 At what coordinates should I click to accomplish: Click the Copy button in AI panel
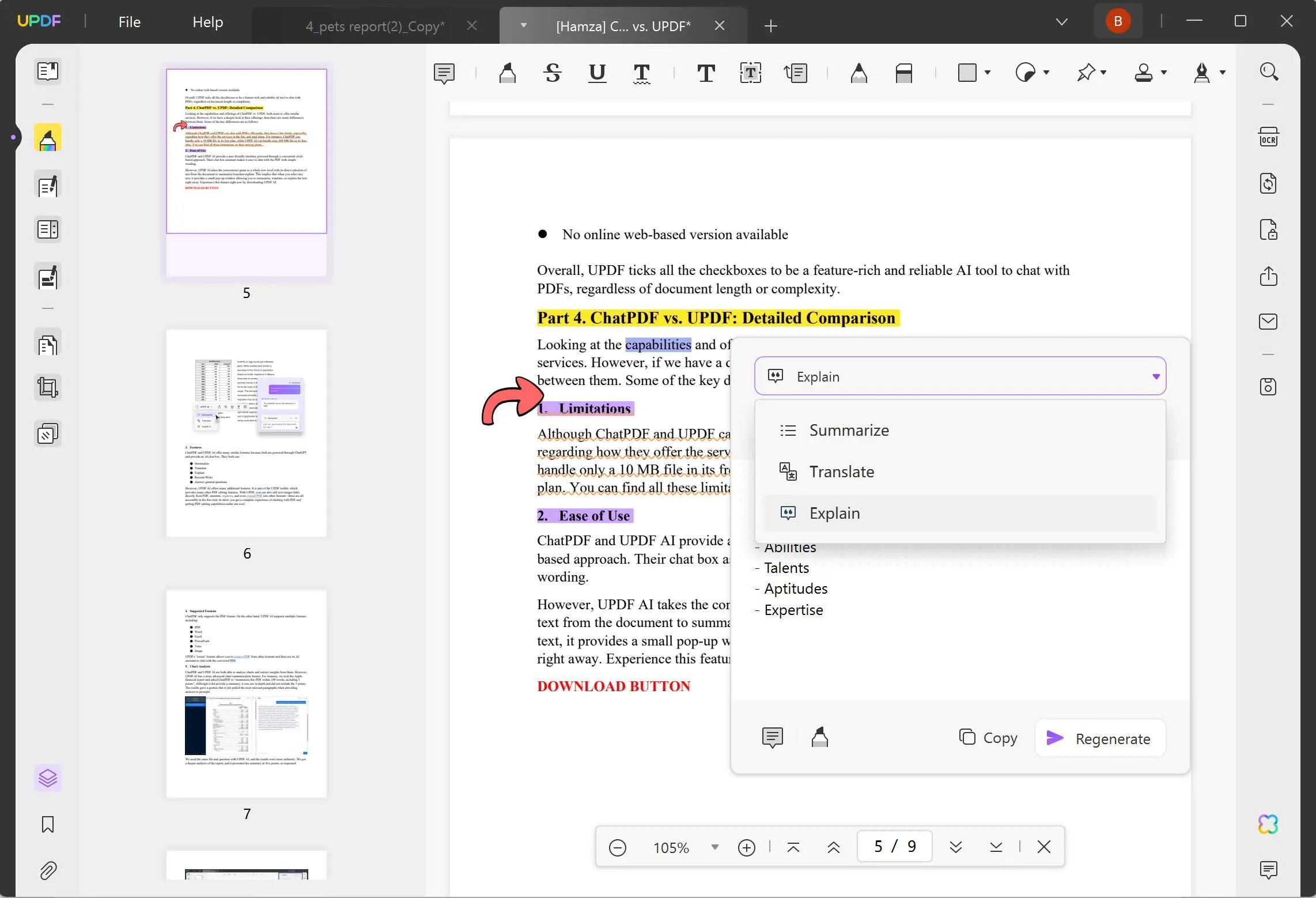[989, 738]
